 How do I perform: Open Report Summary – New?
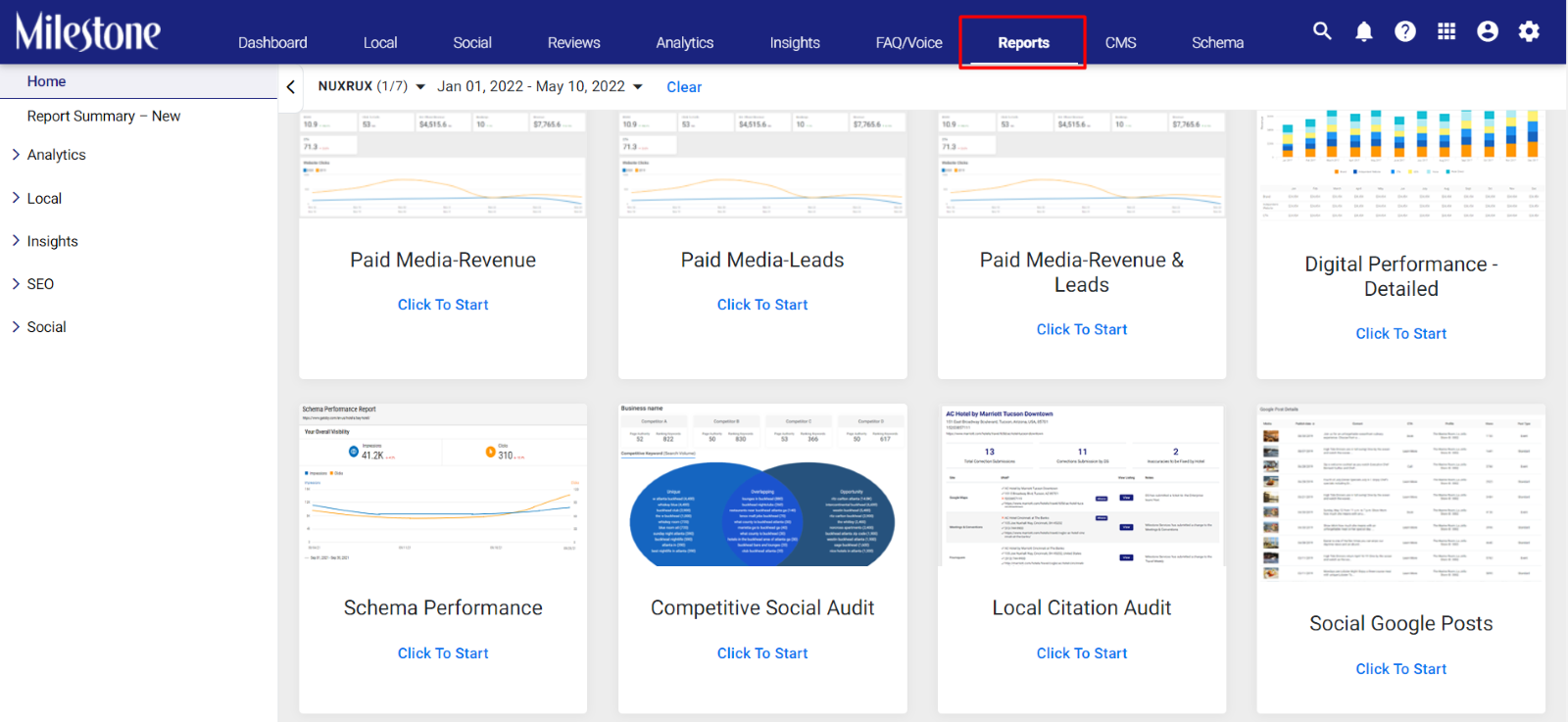[x=104, y=116]
